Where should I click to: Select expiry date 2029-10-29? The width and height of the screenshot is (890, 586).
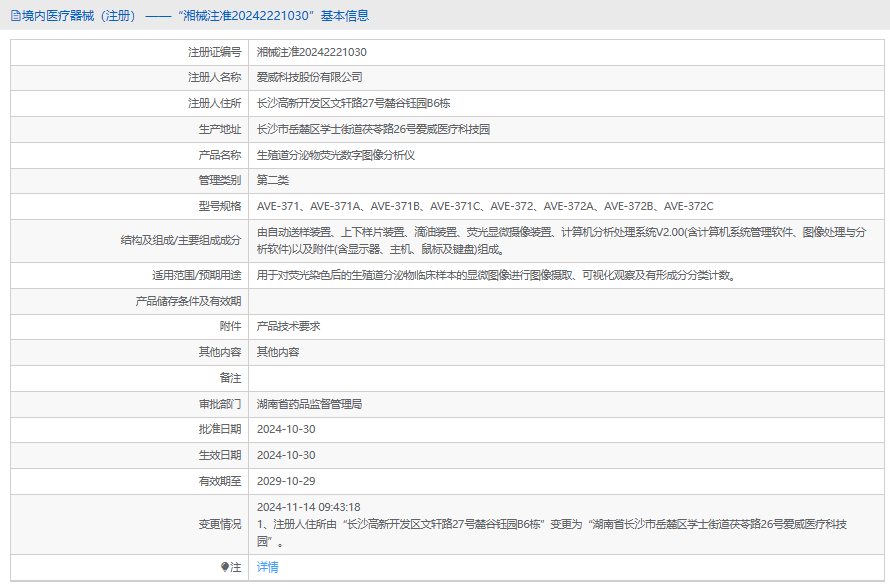[286, 481]
